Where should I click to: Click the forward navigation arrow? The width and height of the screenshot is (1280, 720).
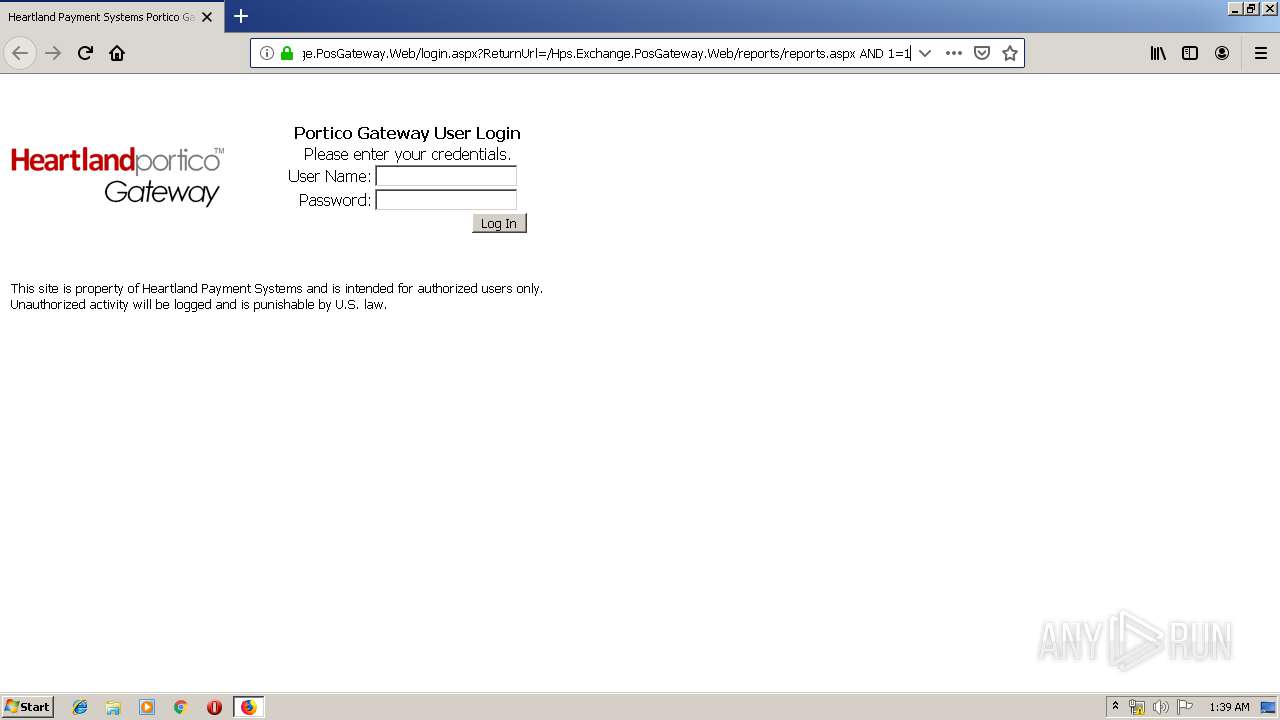tap(53, 53)
